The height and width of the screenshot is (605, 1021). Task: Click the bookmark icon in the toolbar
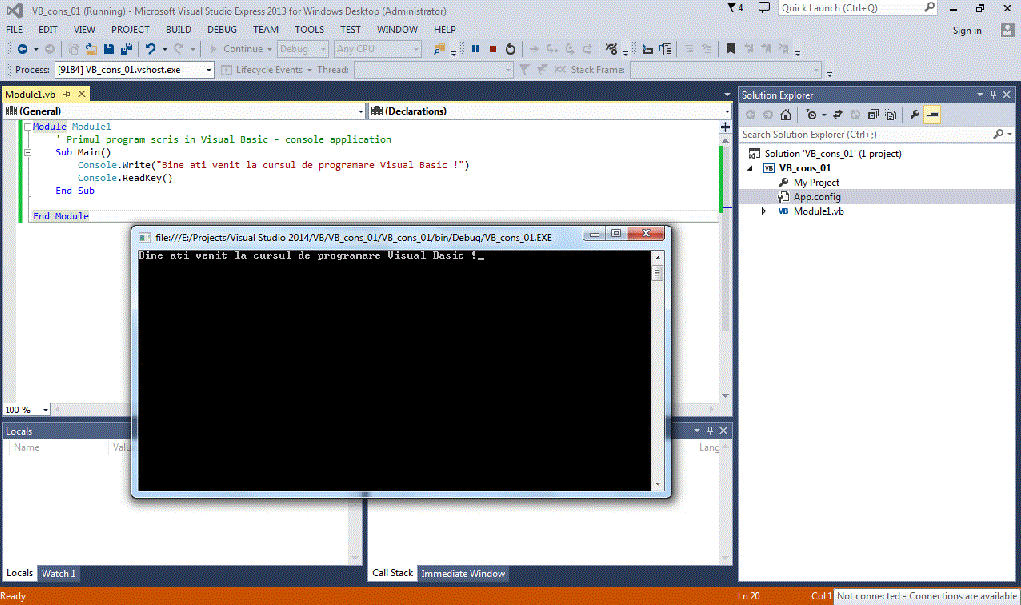pos(731,49)
